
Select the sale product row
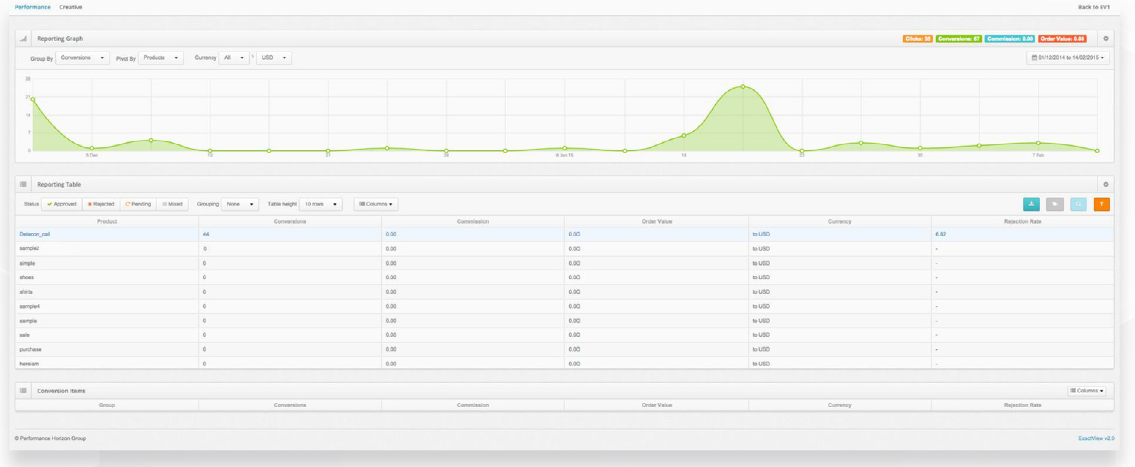[x=565, y=335]
